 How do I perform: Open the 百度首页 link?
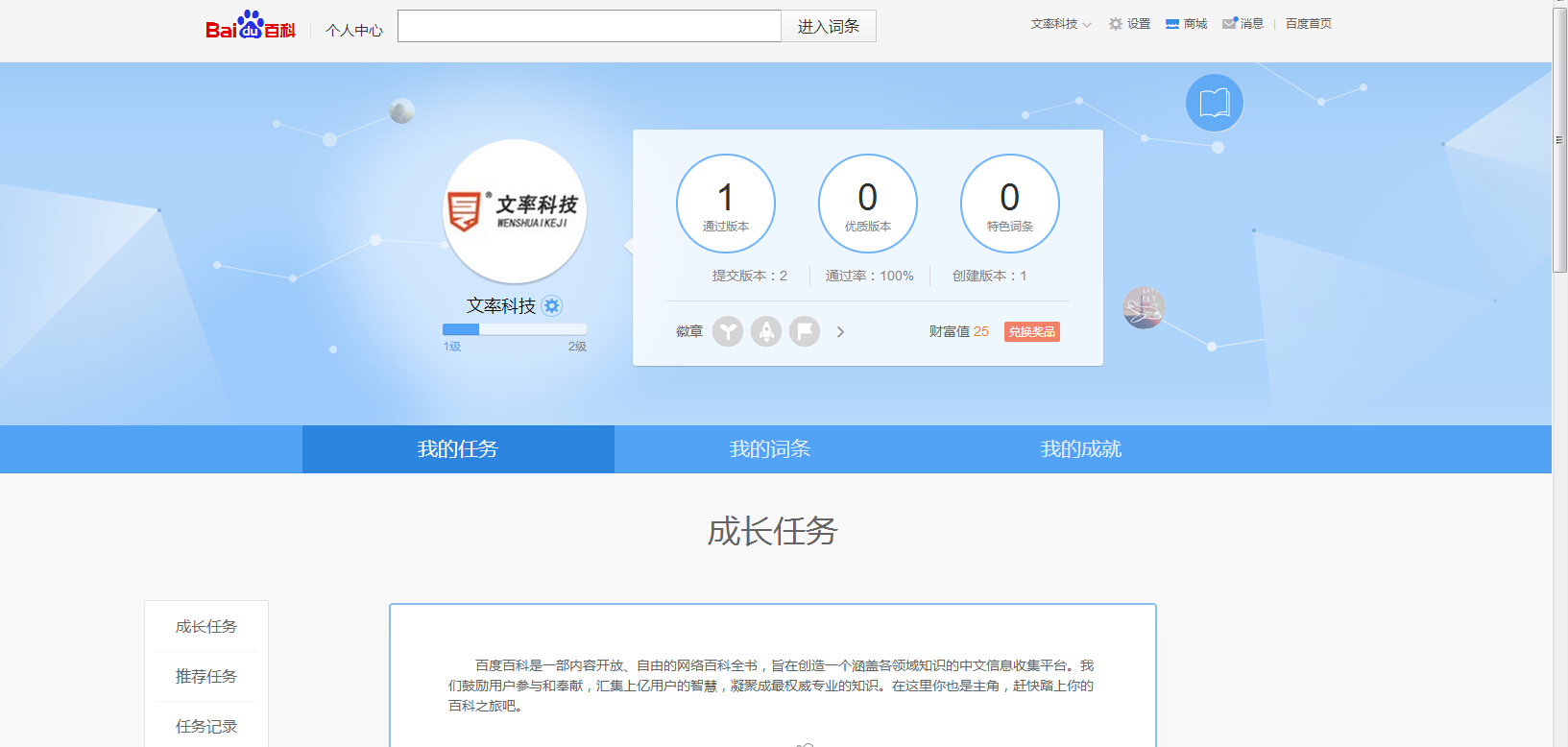tap(1309, 24)
